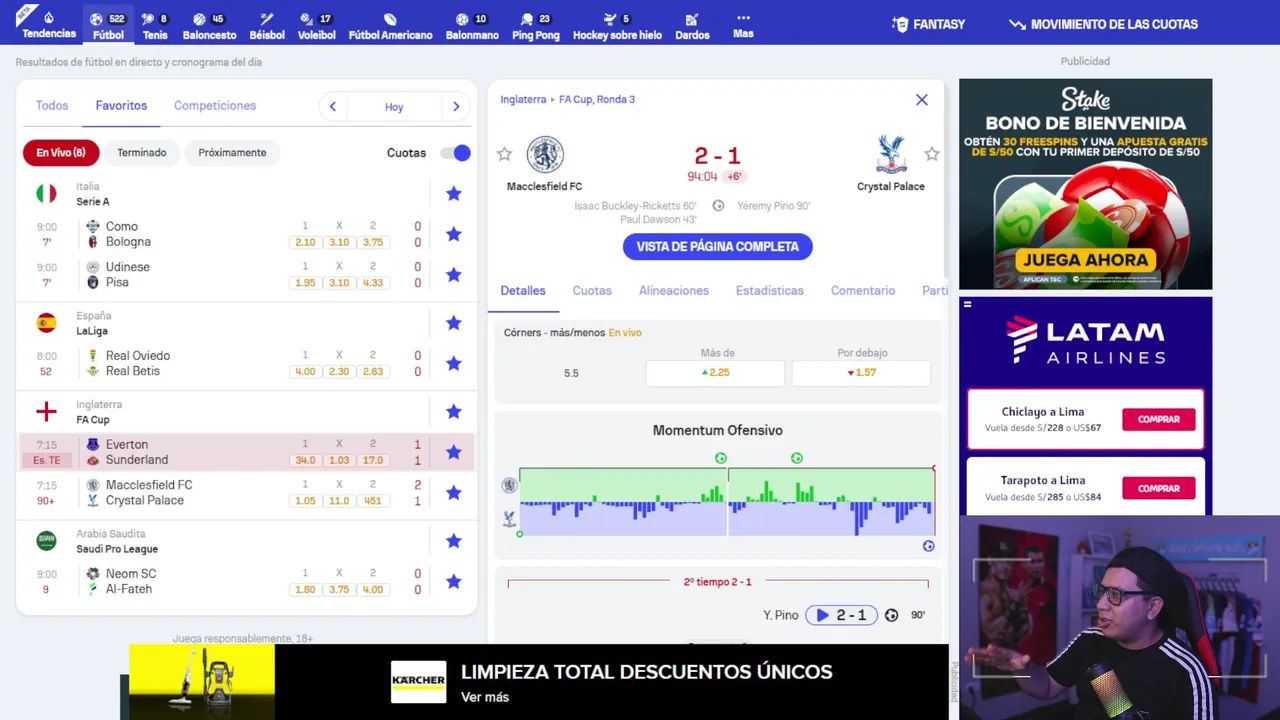Open Crystal Palace team crest
The image size is (1280, 720).
pyautogui.click(x=891, y=154)
